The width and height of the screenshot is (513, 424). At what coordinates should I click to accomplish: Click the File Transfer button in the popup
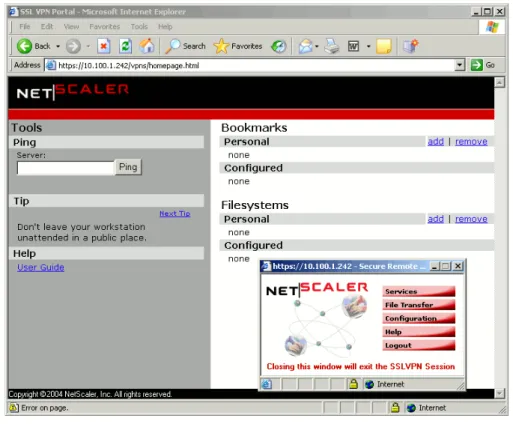coord(419,305)
